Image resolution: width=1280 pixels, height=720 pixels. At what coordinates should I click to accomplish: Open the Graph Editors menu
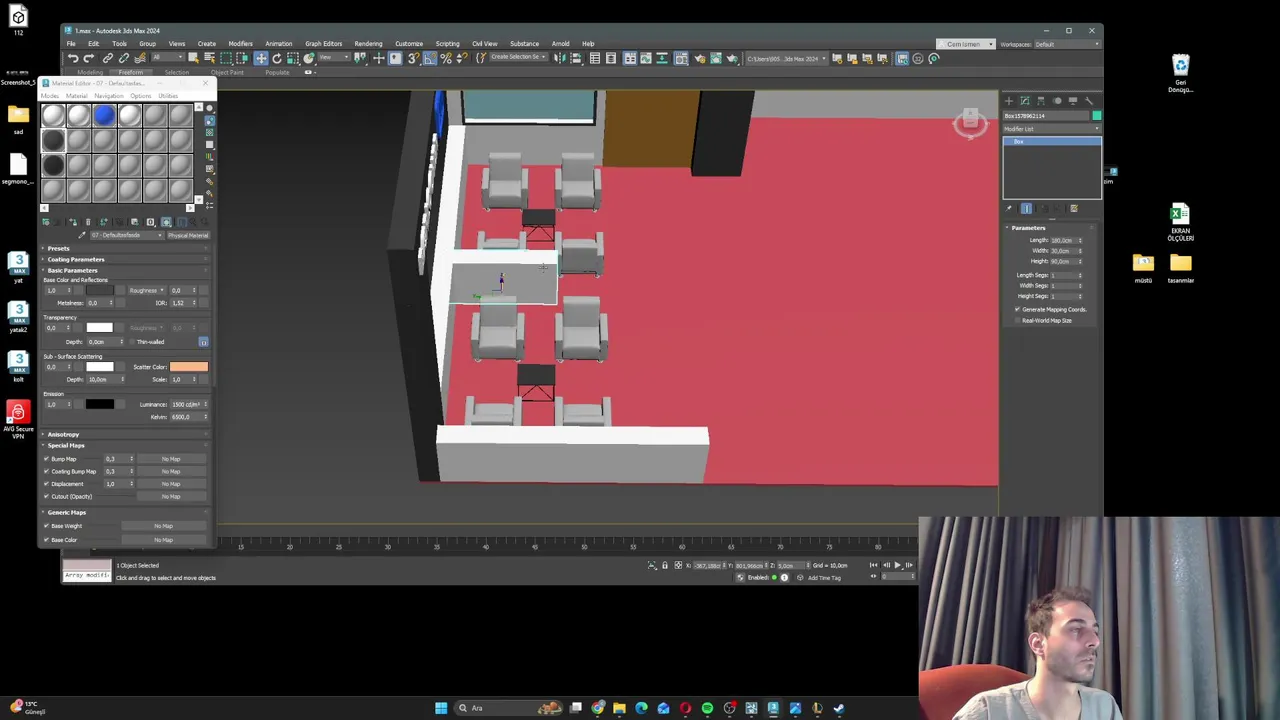(323, 43)
